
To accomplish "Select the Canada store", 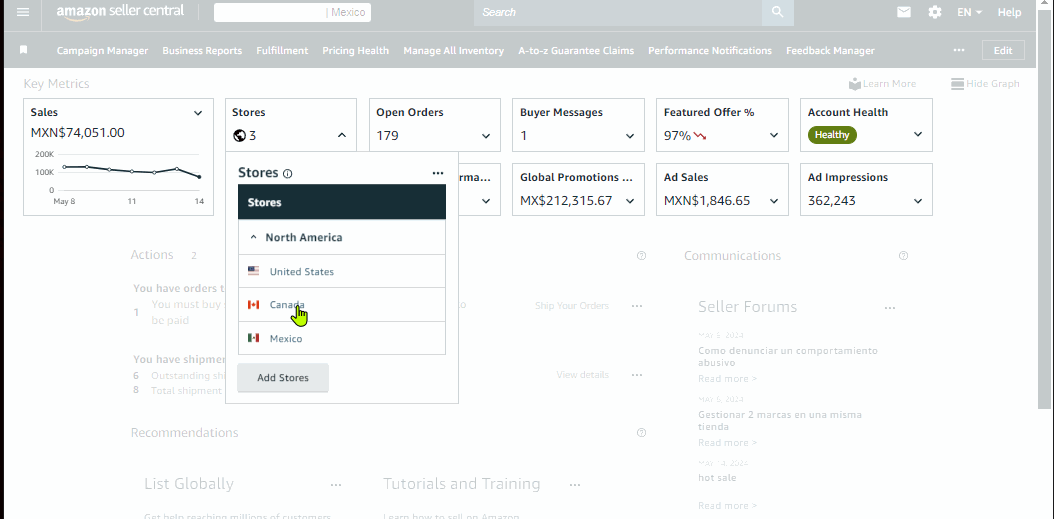I will tap(341, 305).
